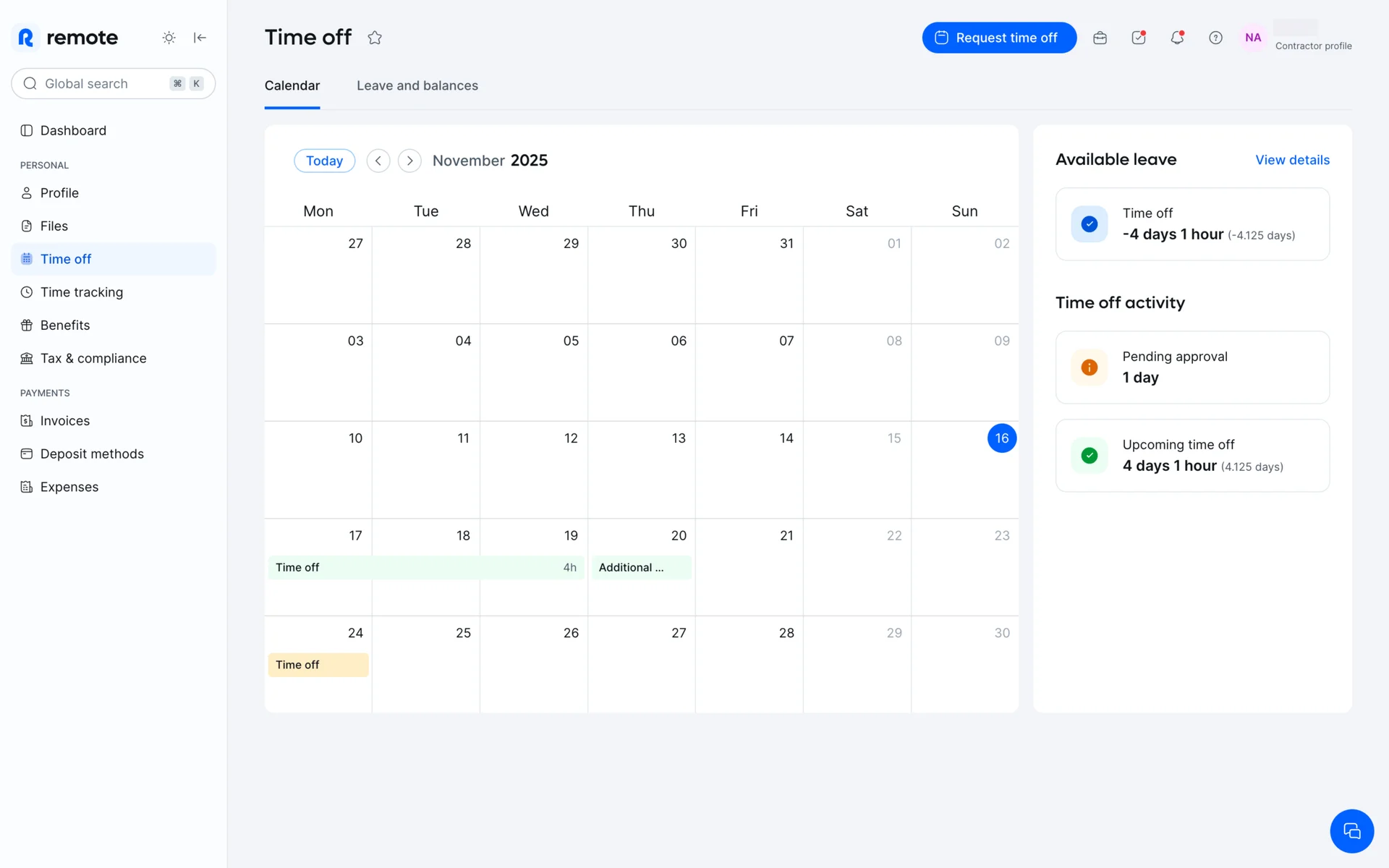Go to next month with right chevron
Viewport: 1389px width, 868px height.
coord(409,161)
